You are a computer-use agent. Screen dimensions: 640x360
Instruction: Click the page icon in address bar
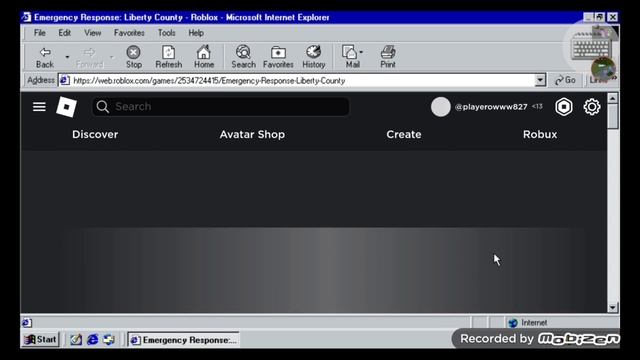point(64,80)
